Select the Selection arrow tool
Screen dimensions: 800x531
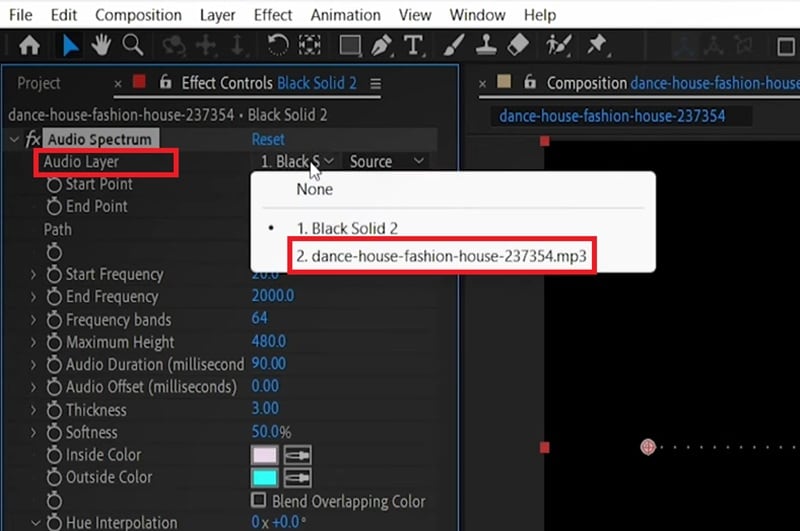[x=70, y=46]
